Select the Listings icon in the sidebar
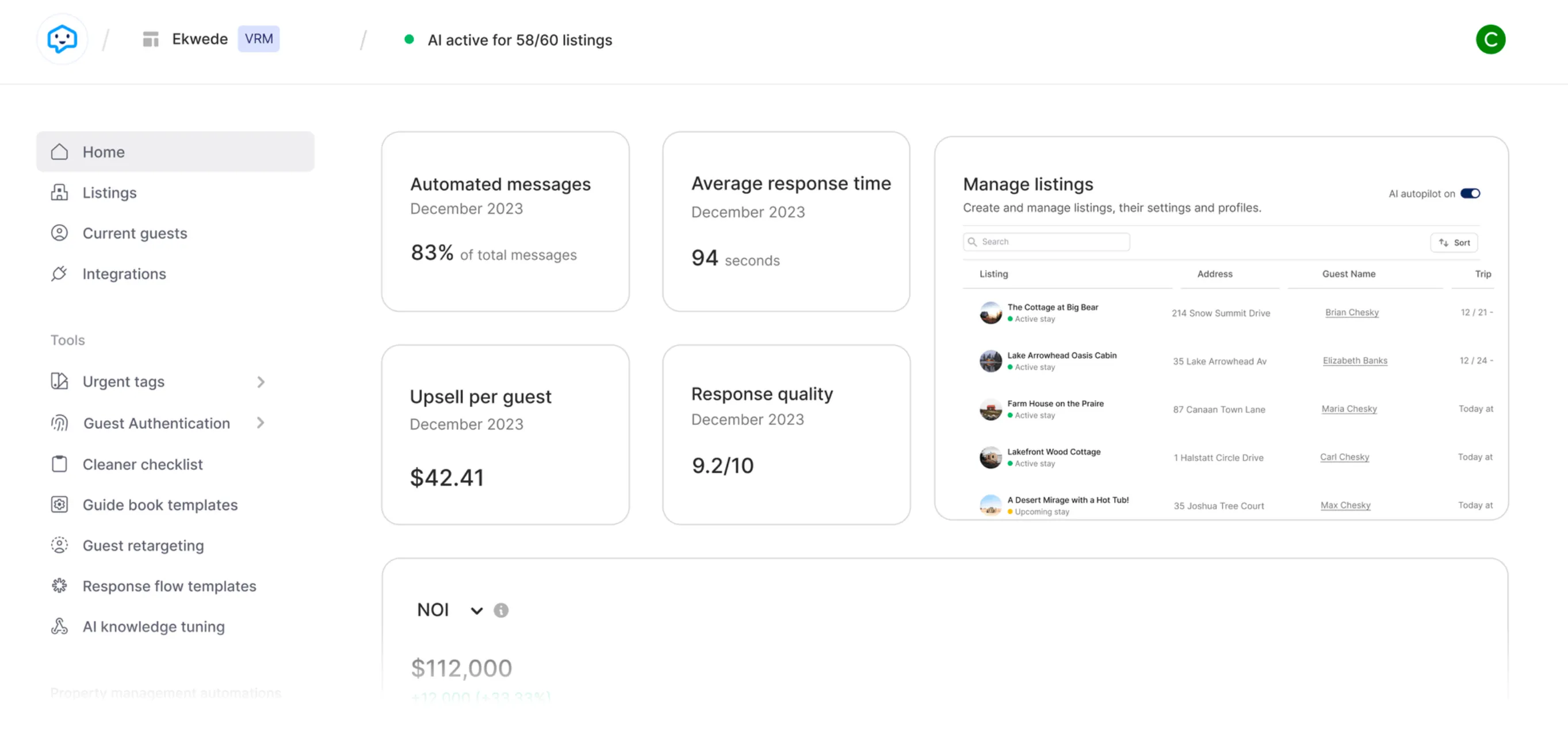This screenshot has width=1568, height=729. (59, 192)
